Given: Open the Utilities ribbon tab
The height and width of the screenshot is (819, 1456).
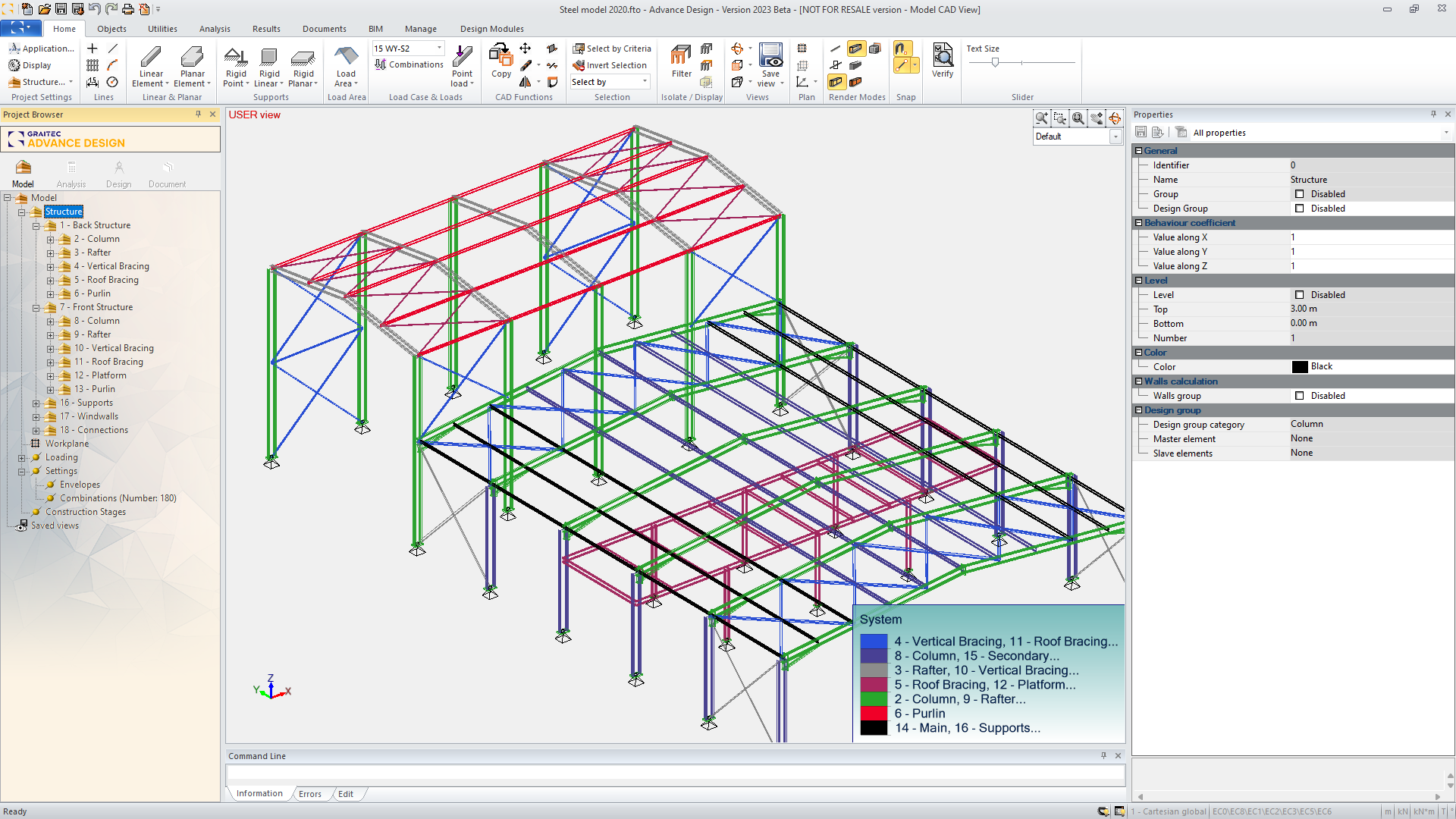Looking at the screenshot, I should click(x=162, y=29).
